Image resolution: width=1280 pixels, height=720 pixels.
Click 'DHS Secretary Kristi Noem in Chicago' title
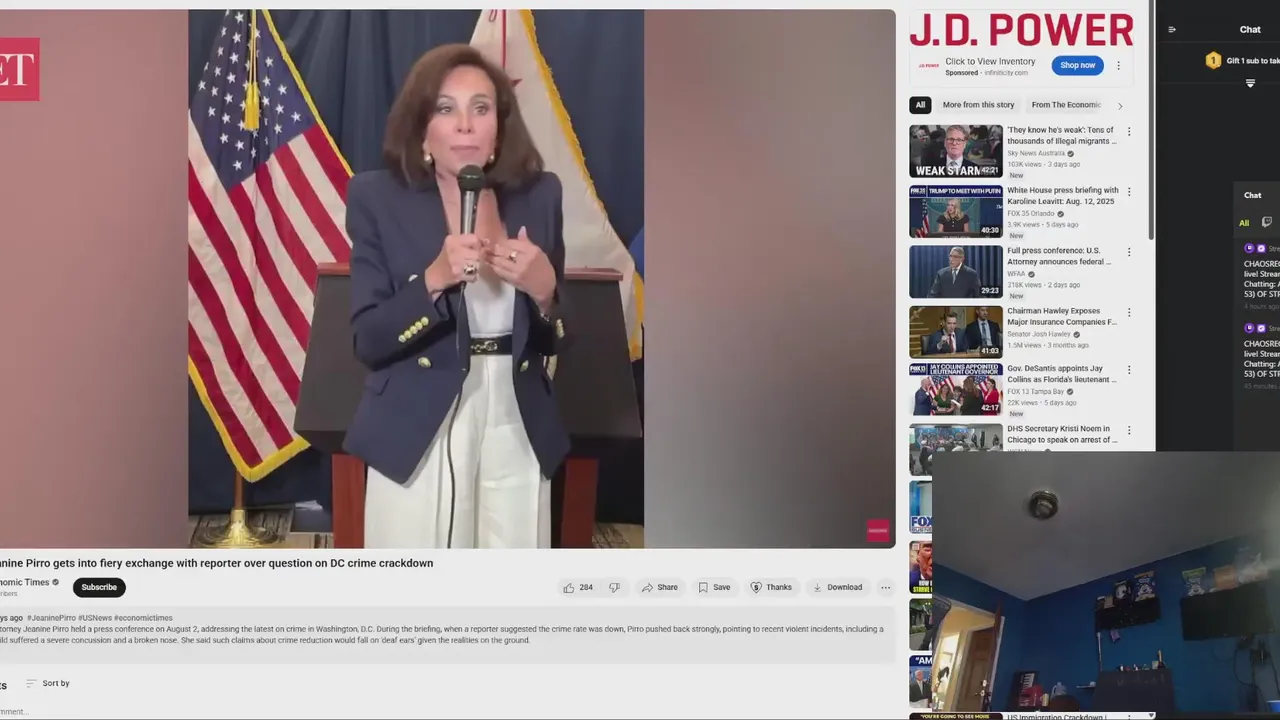pyautogui.click(x=1062, y=434)
